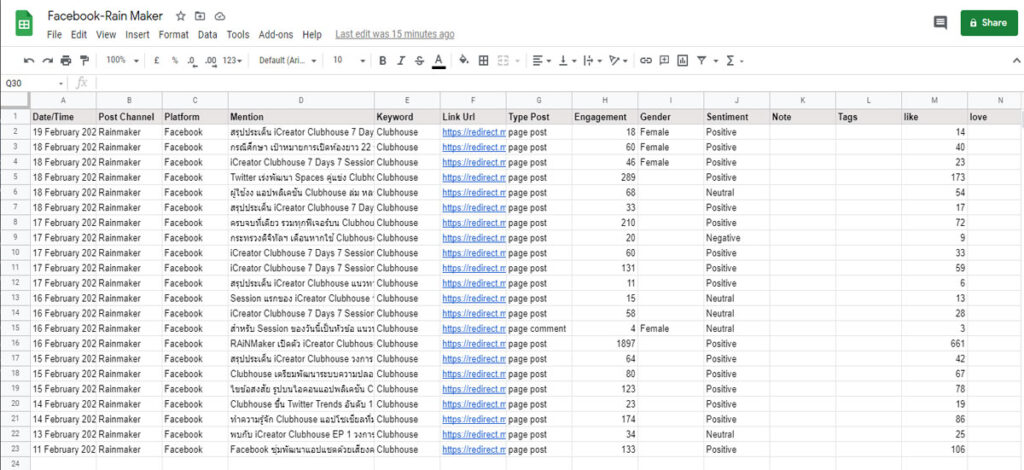Decrease decimal places
The height and width of the screenshot is (470, 1024).
pyautogui.click(x=192, y=60)
